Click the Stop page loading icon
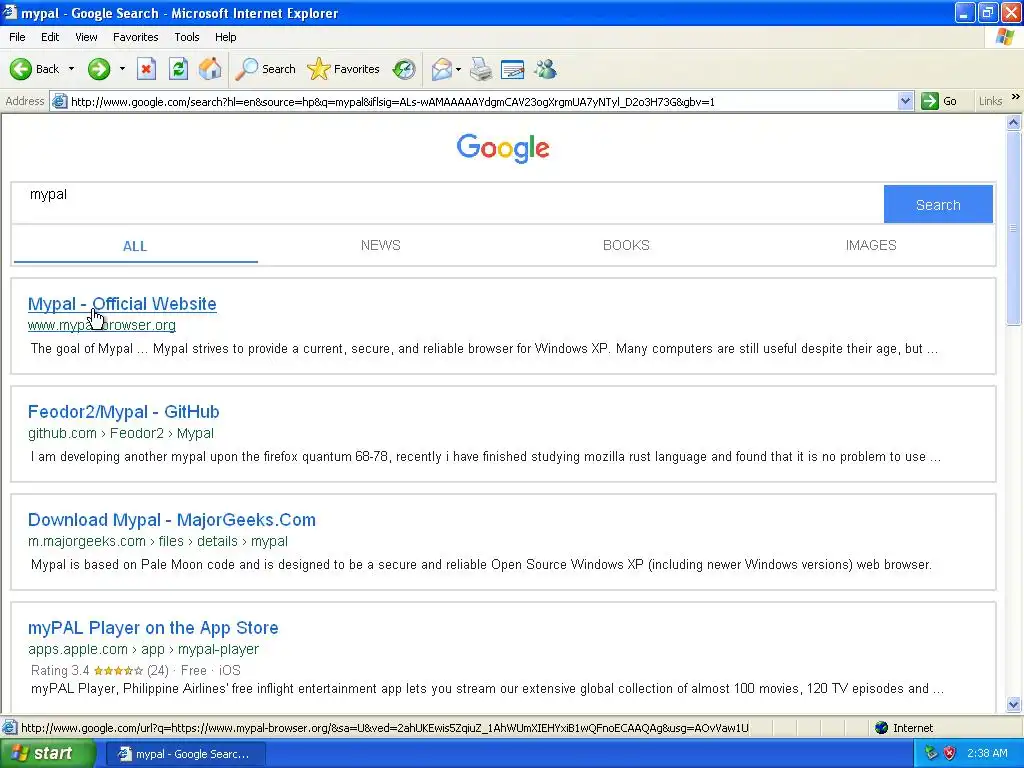This screenshot has height=768, width=1024. coord(146,69)
